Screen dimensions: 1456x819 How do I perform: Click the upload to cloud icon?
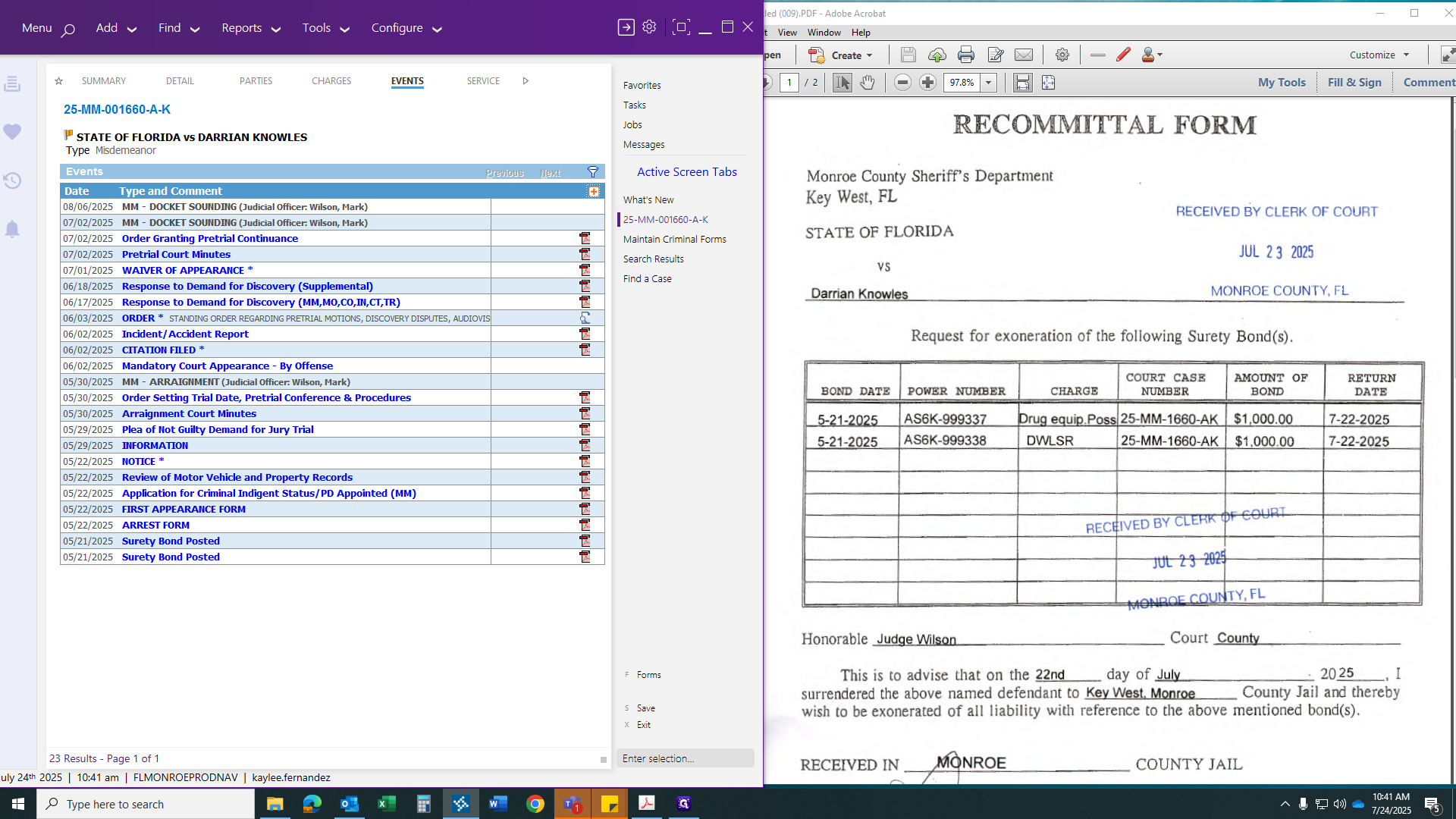coord(937,55)
